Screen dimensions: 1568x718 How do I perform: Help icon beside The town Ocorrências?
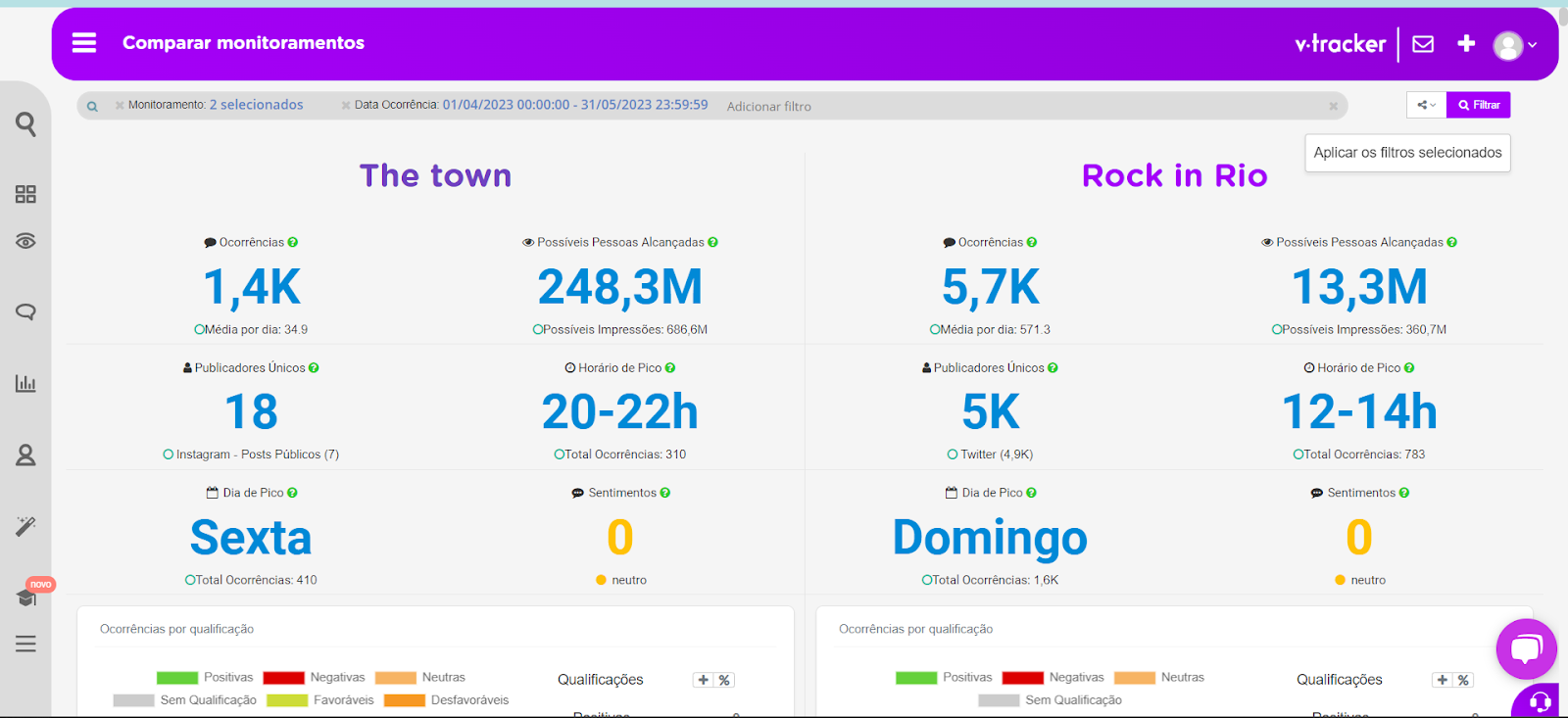click(293, 242)
